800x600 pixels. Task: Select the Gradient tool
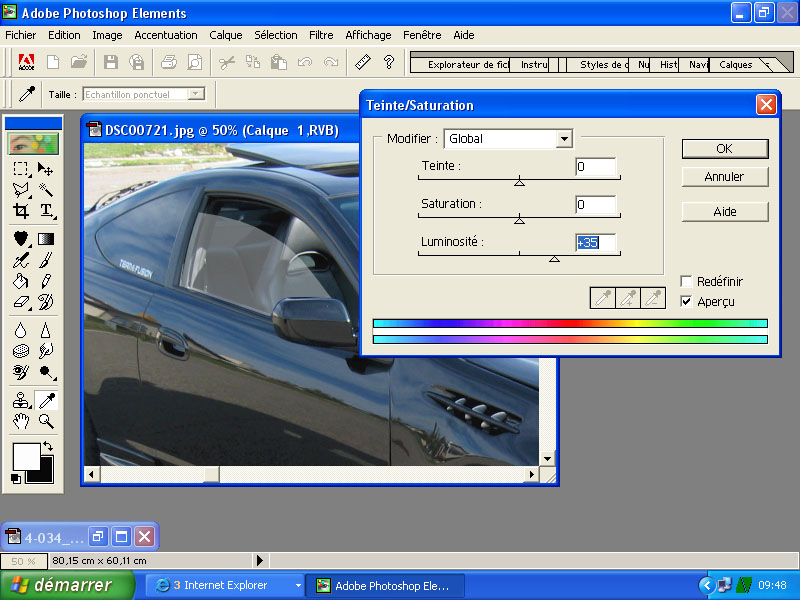(x=46, y=238)
